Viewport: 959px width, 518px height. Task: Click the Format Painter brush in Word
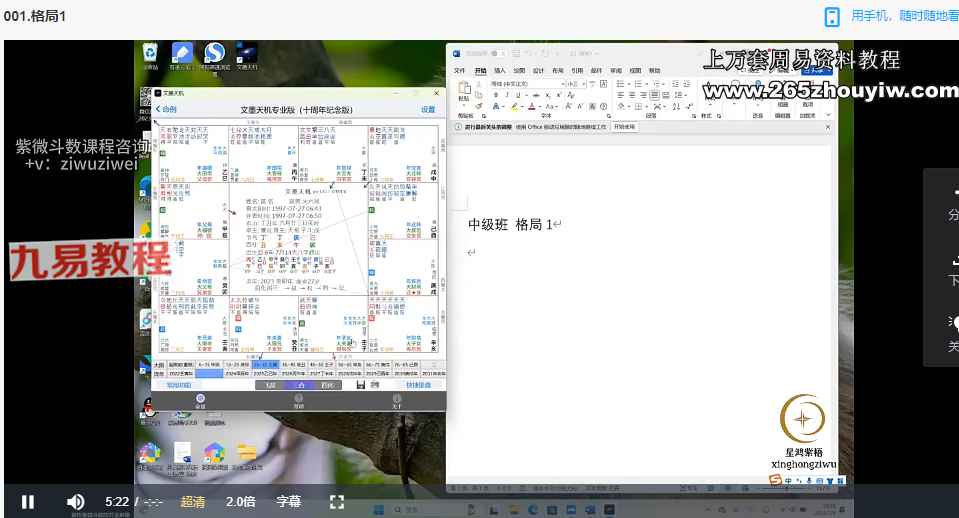pos(478,105)
